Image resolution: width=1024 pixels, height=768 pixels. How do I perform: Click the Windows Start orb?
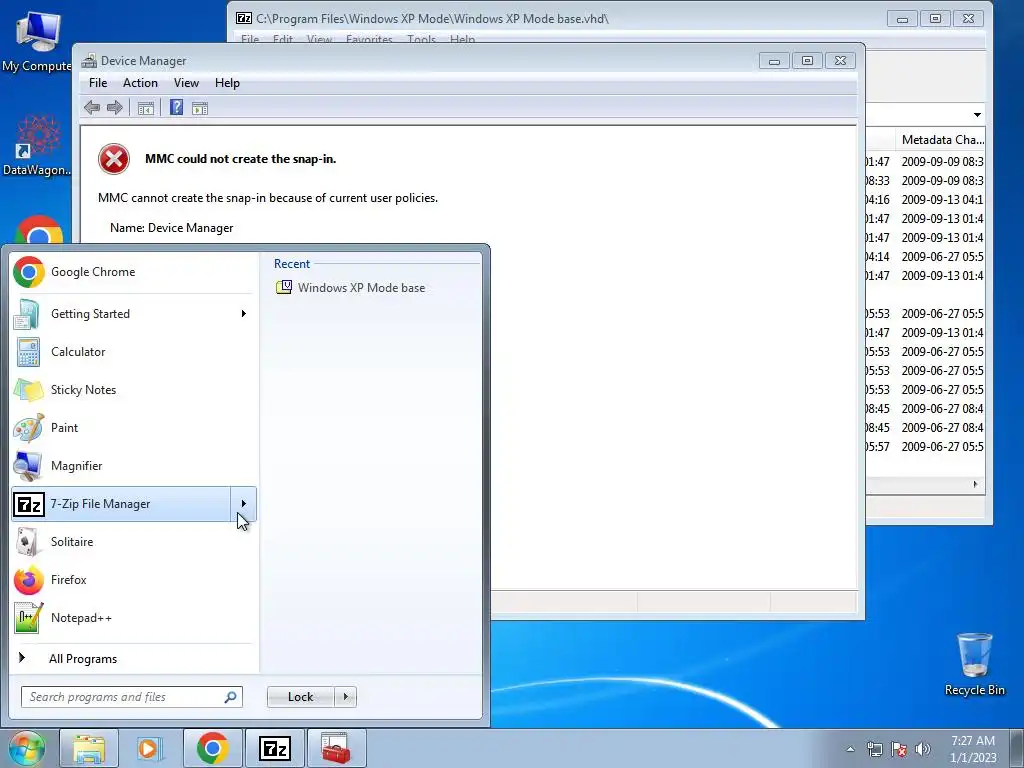(27, 748)
